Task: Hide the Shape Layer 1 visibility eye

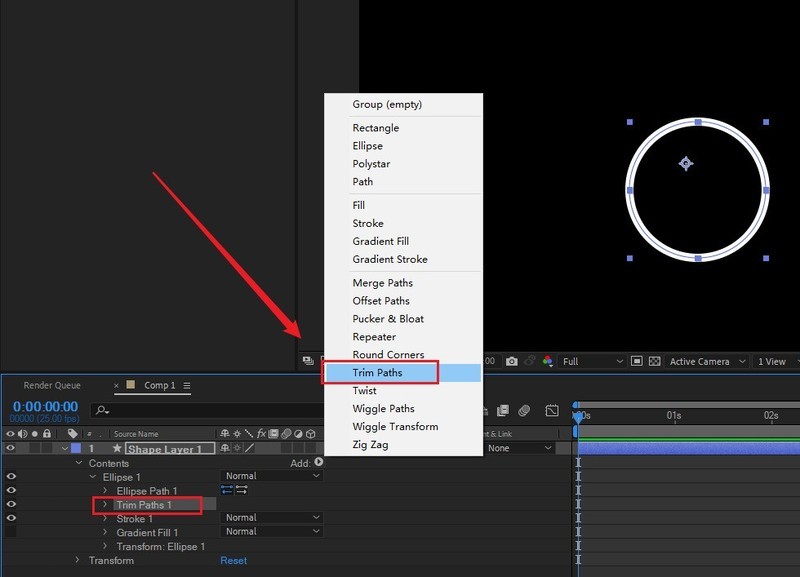Action: [11, 449]
